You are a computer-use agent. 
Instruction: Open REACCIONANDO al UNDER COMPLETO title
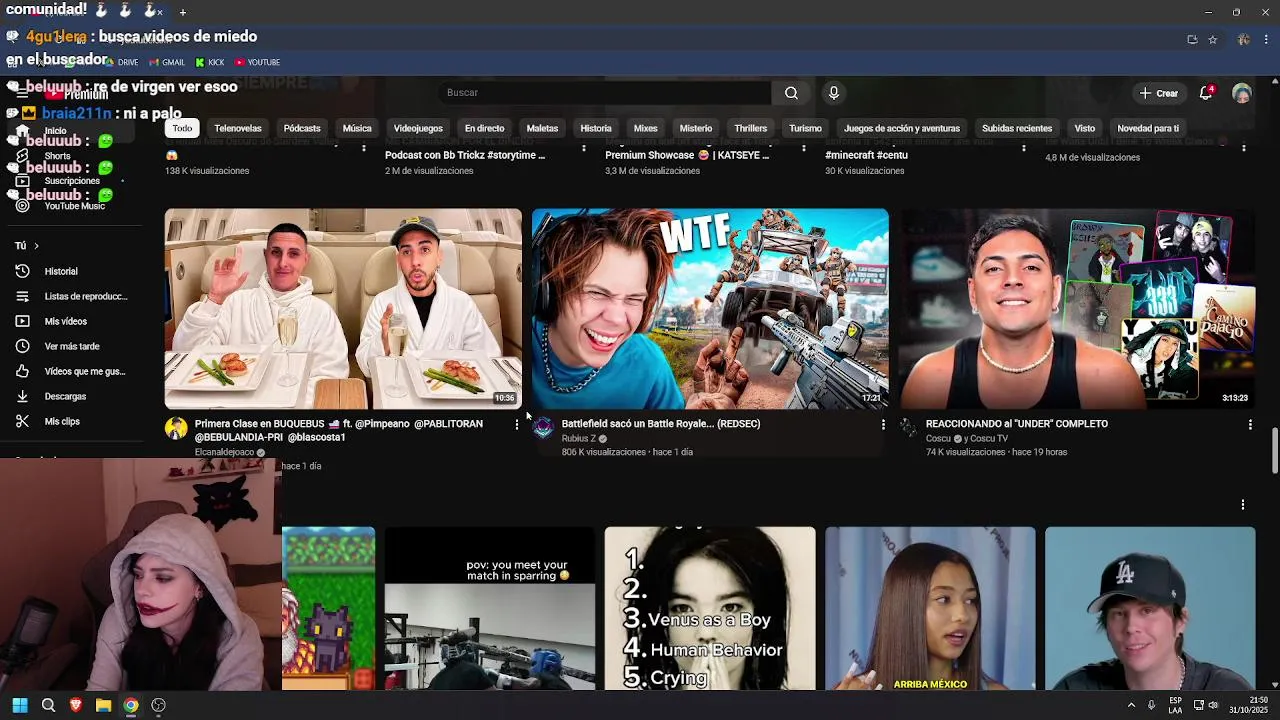click(1017, 424)
